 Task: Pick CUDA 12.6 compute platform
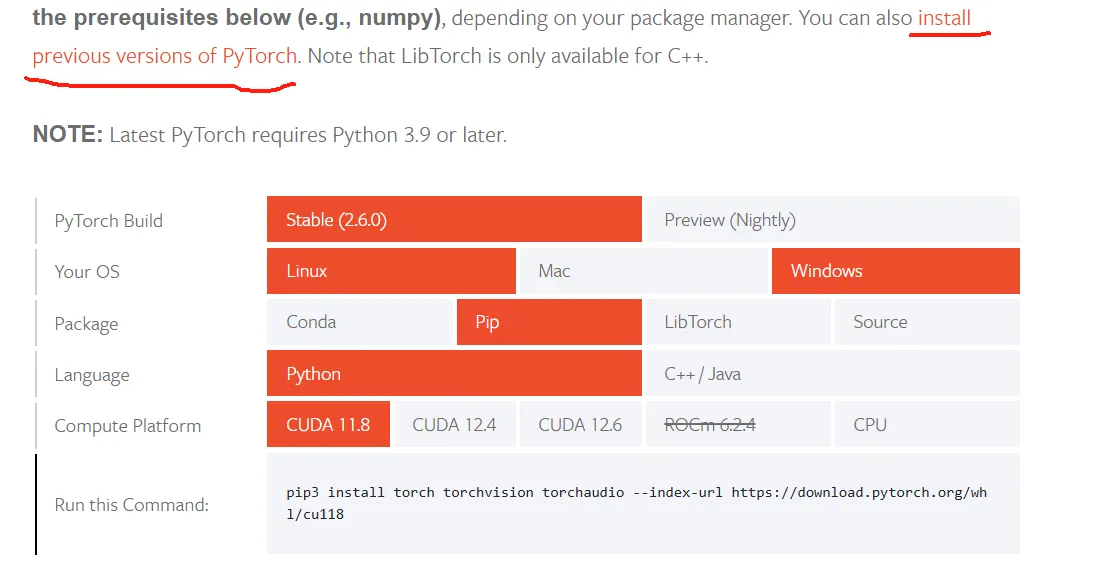click(580, 425)
